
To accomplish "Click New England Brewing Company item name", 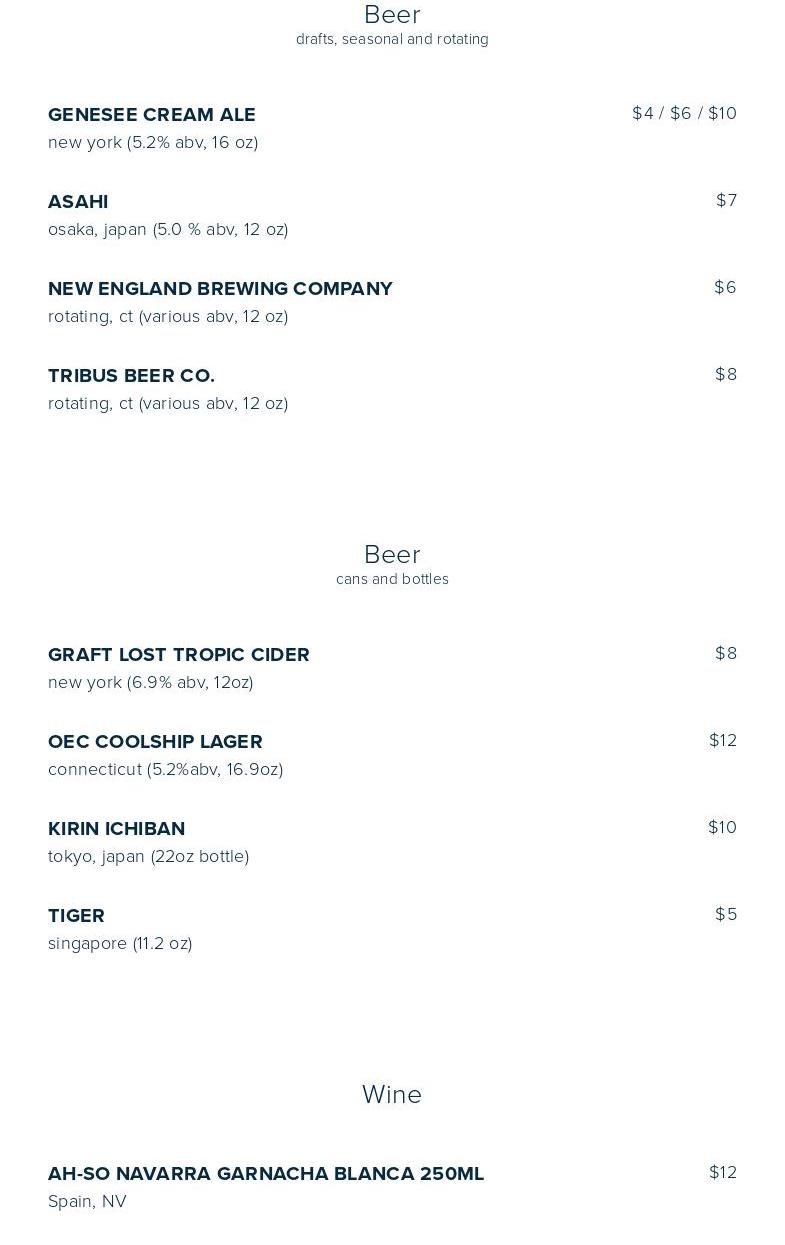I will (x=220, y=289).
